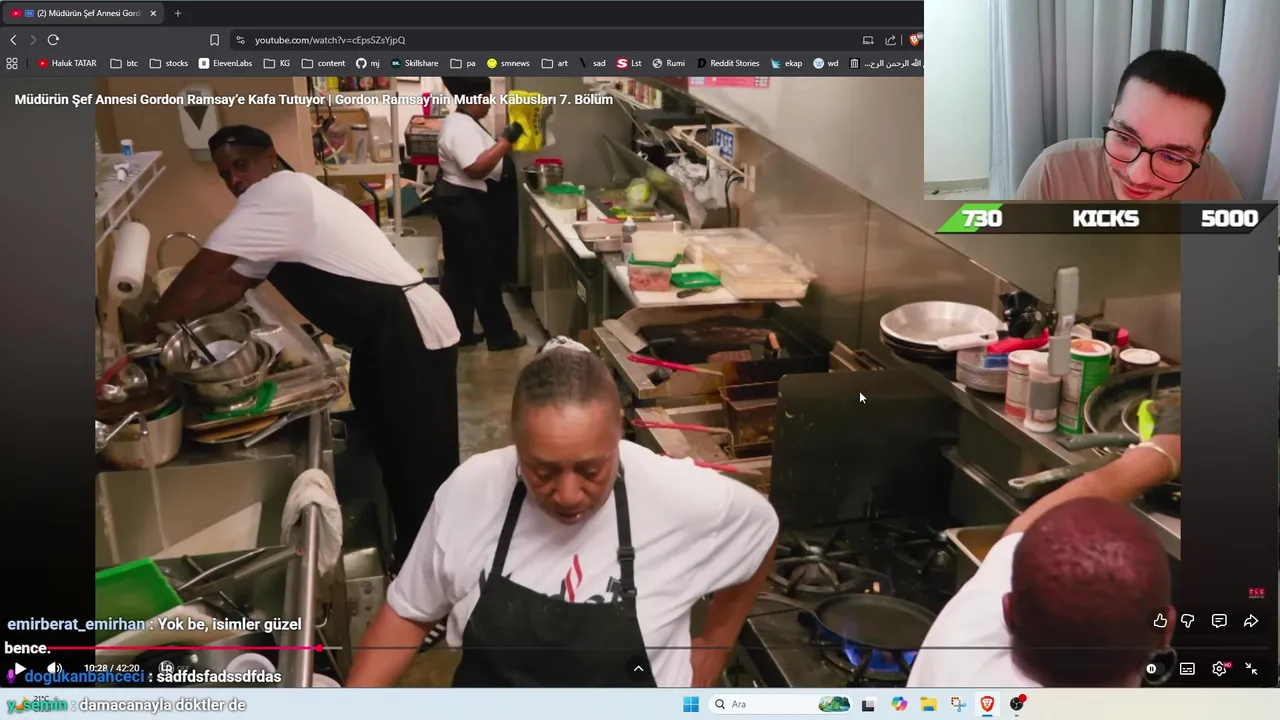Open the ElevenLabs bookmark
The image size is (1280, 720).
point(225,63)
